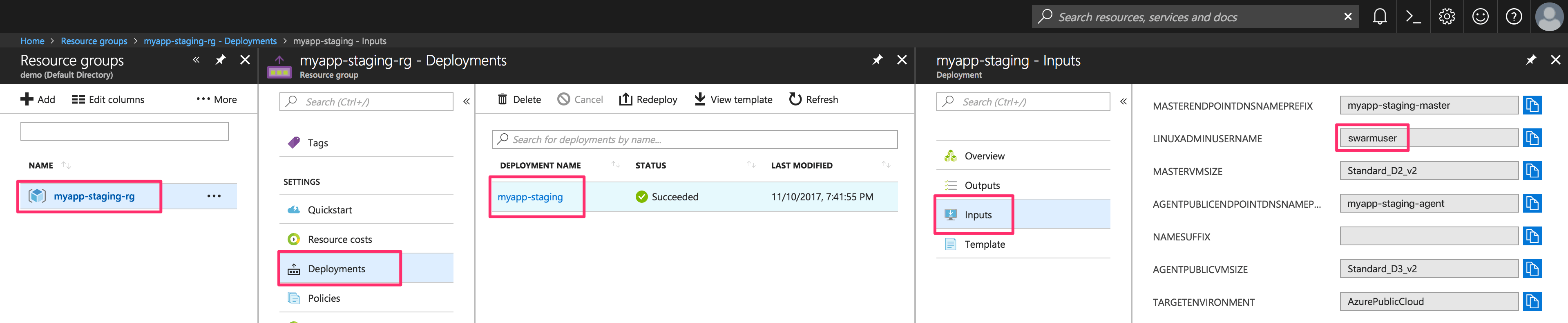This screenshot has height=323, width=1568.
Task: Copy MASTERVMSIZE value
Action: 1532,170
